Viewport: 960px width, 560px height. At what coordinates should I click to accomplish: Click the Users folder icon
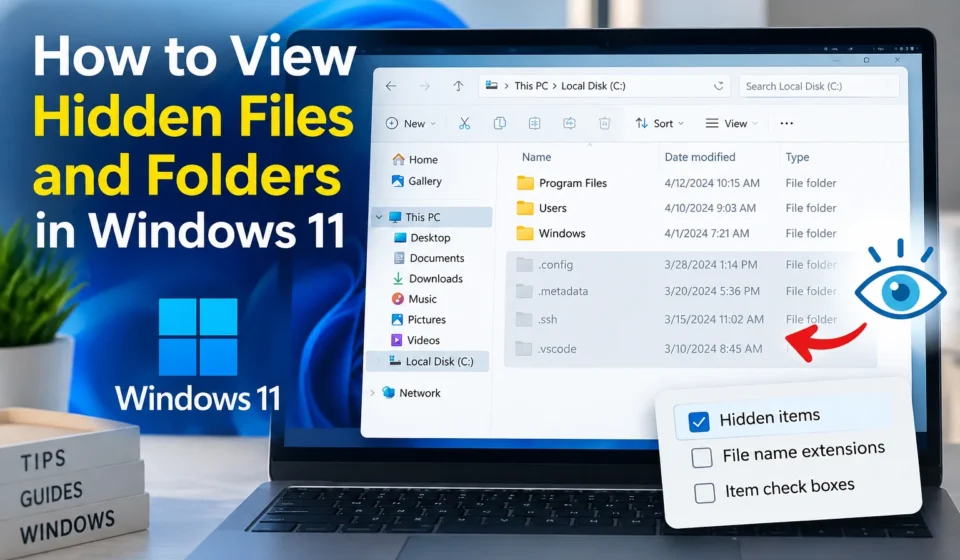pyautogui.click(x=525, y=208)
